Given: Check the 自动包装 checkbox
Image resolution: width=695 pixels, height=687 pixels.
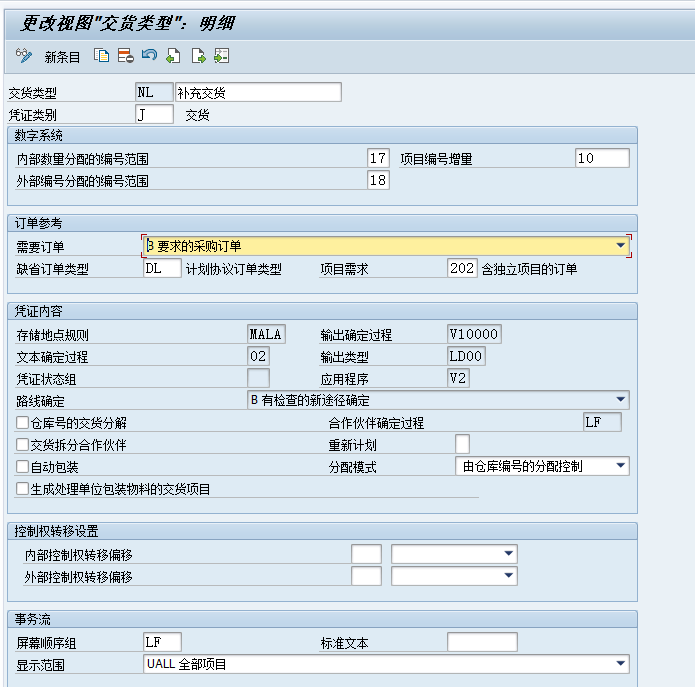Looking at the screenshot, I should pos(23,467).
